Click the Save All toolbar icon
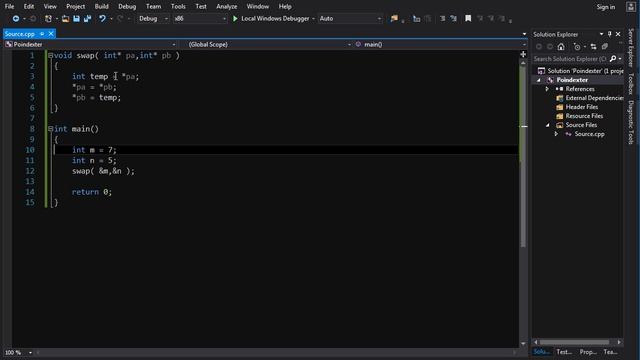 [x=87, y=19]
